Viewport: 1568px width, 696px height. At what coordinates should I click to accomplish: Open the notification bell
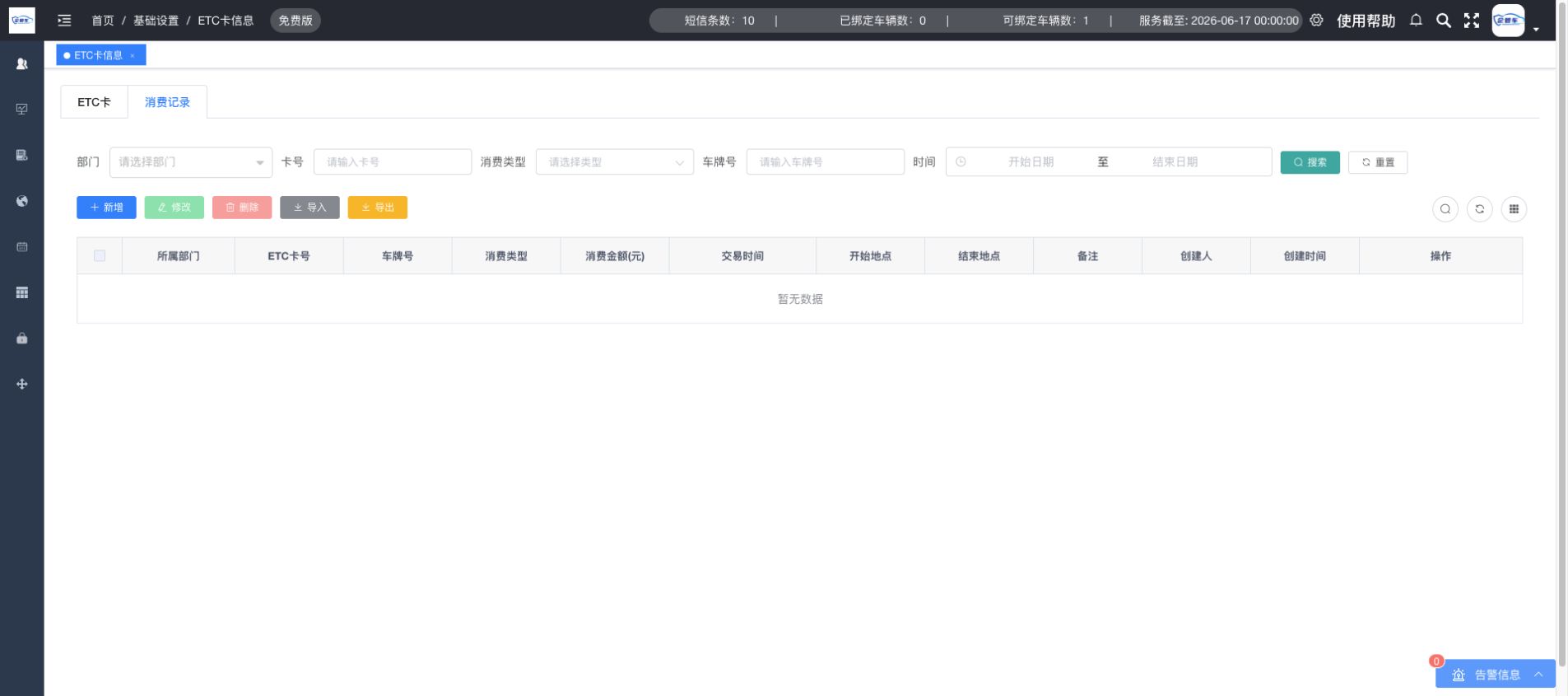[x=1416, y=21]
